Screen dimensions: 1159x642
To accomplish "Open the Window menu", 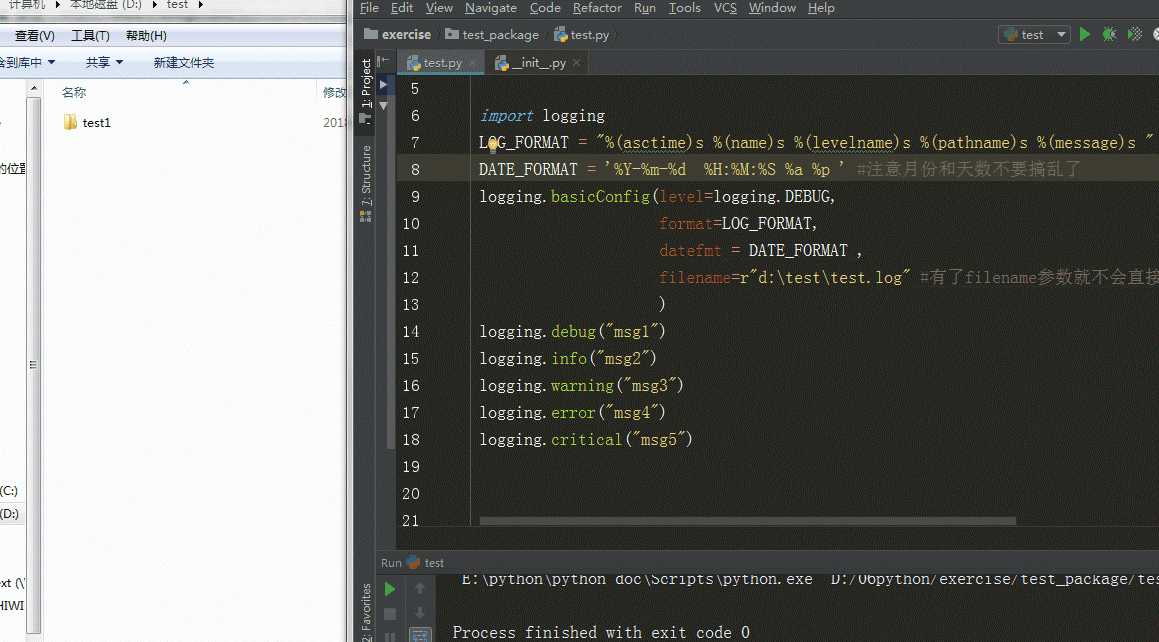I will click(772, 8).
